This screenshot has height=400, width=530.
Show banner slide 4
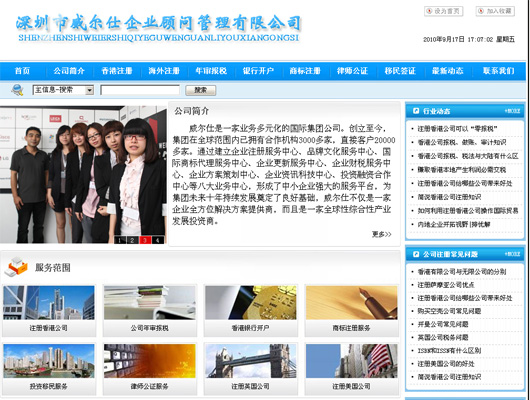158,240
